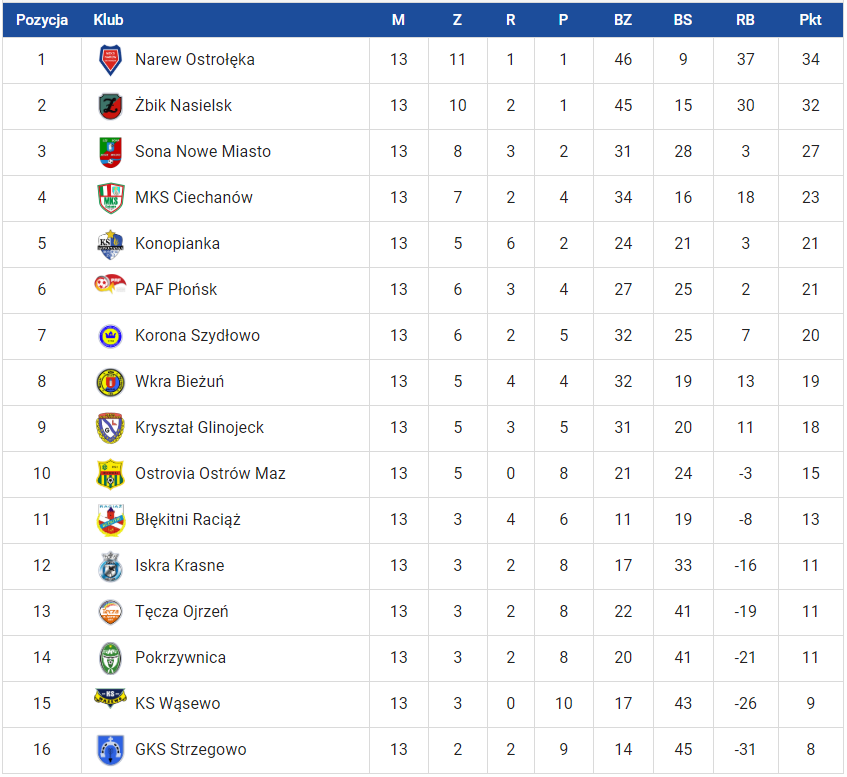
Task: Click the PAF Płońsk football logo
Action: click(x=108, y=285)
